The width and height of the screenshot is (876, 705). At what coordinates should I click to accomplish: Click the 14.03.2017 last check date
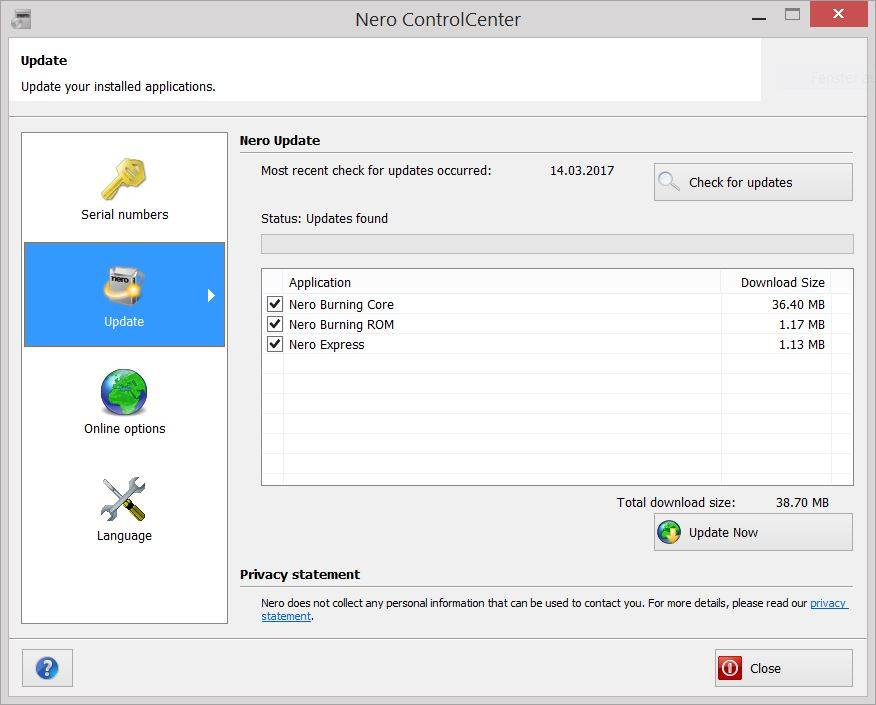[x=582, y=170]
